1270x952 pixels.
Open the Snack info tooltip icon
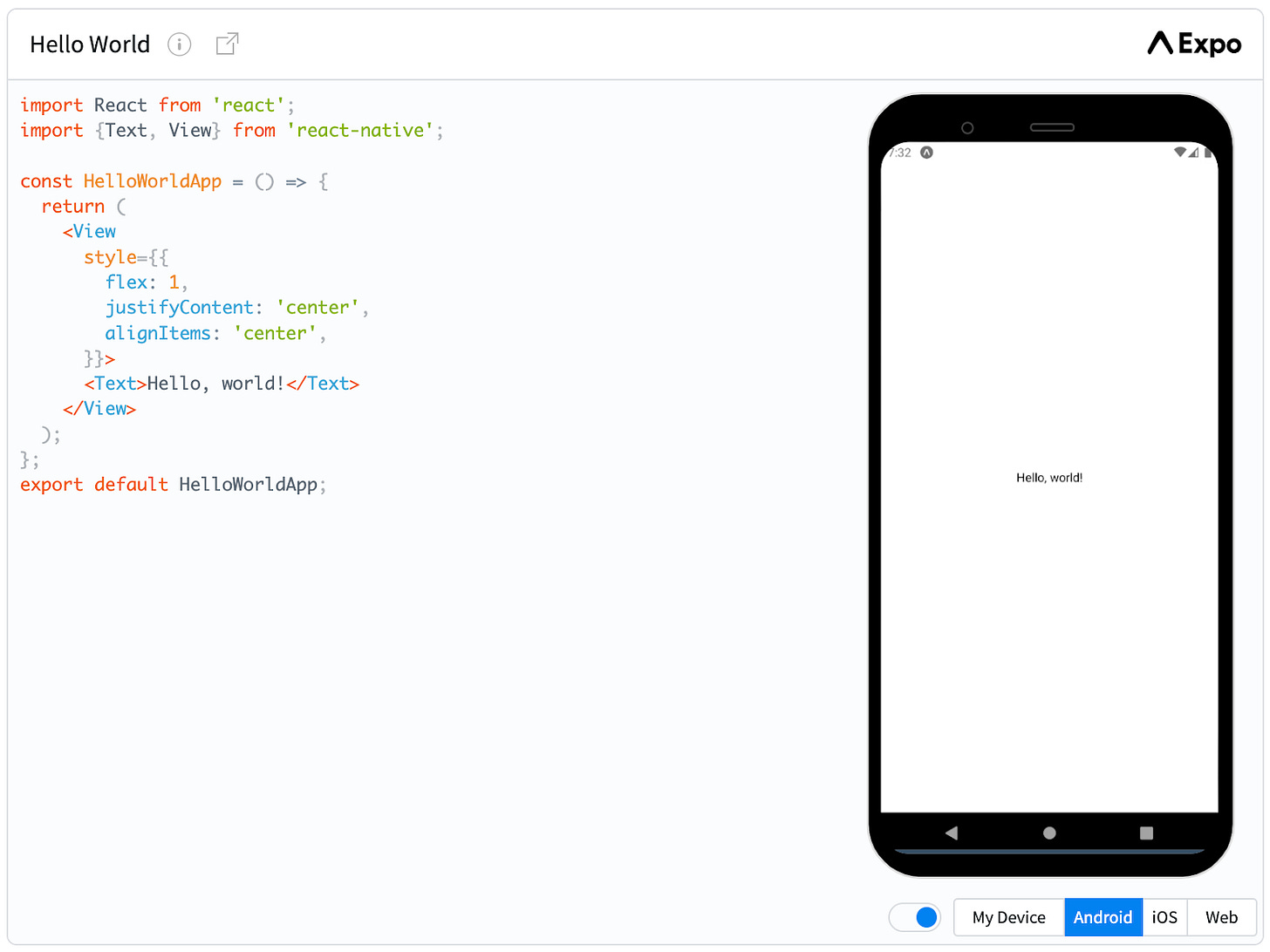[x=179, y=44]
